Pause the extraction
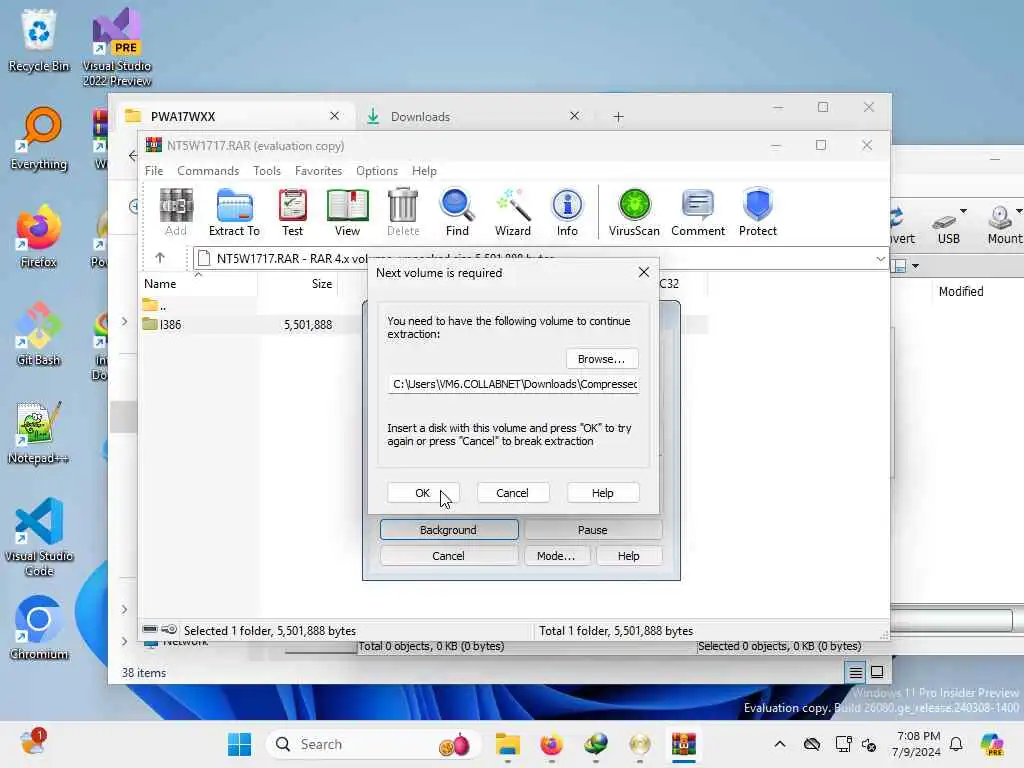 point(593,530)
